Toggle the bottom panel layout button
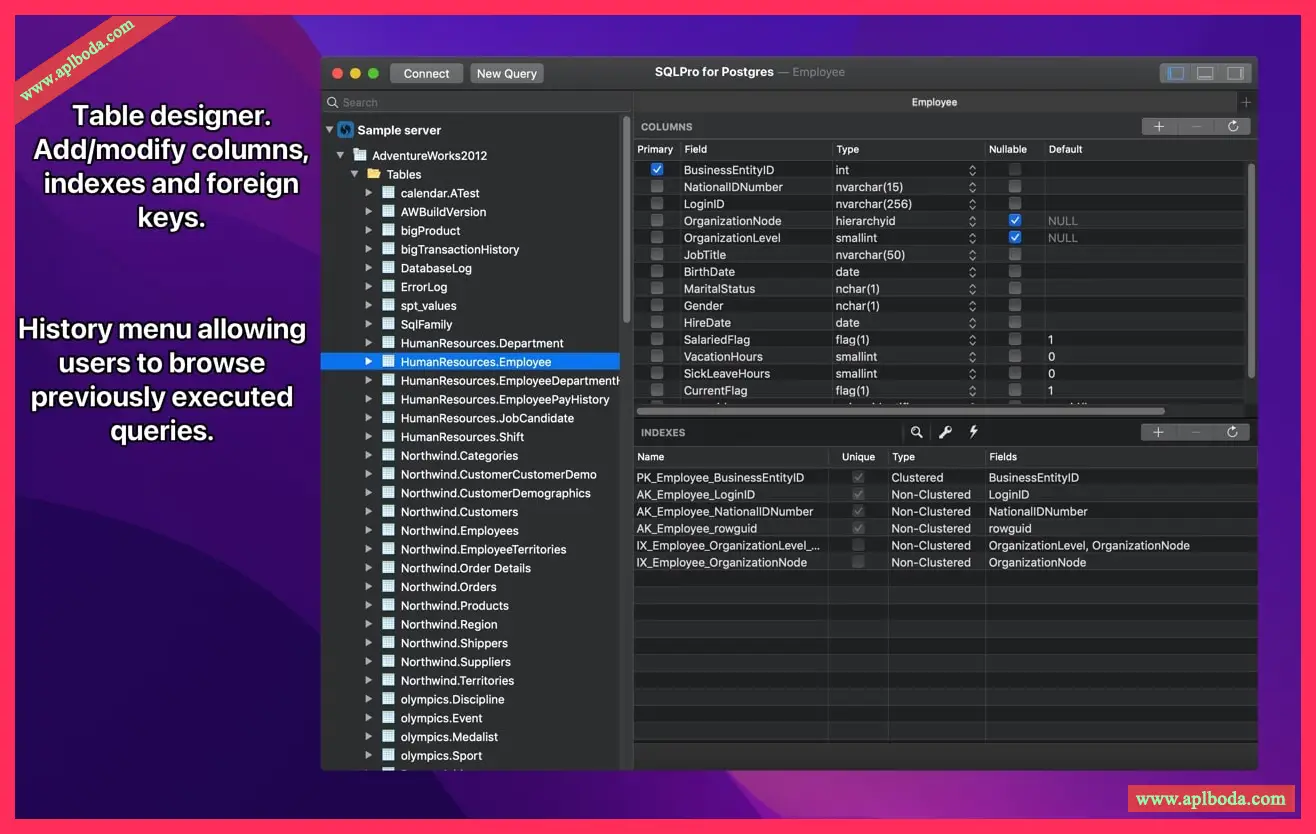 1206,73
